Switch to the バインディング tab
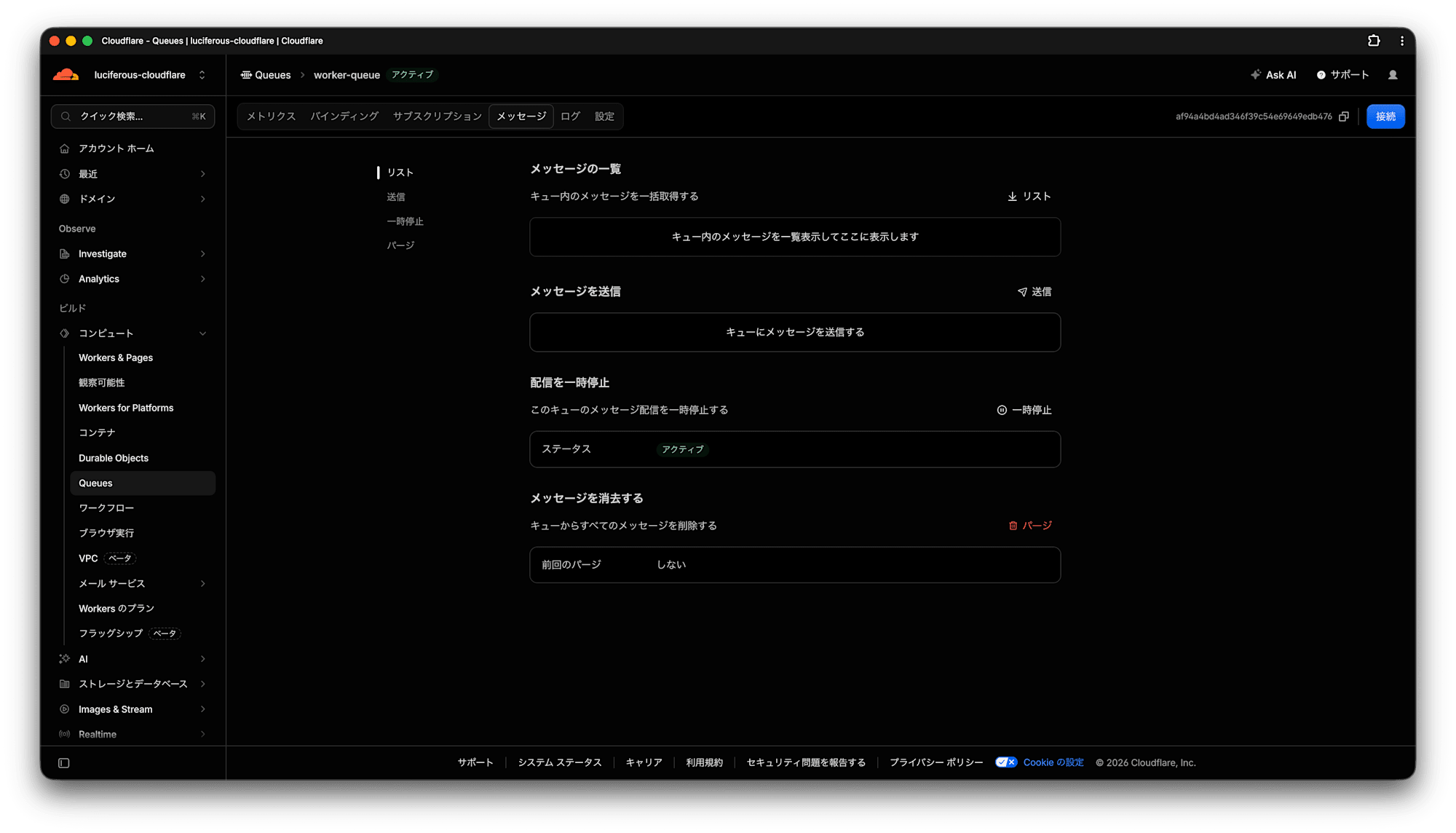1456x833 pixels. pyautogui.click(x=344, y=117)
